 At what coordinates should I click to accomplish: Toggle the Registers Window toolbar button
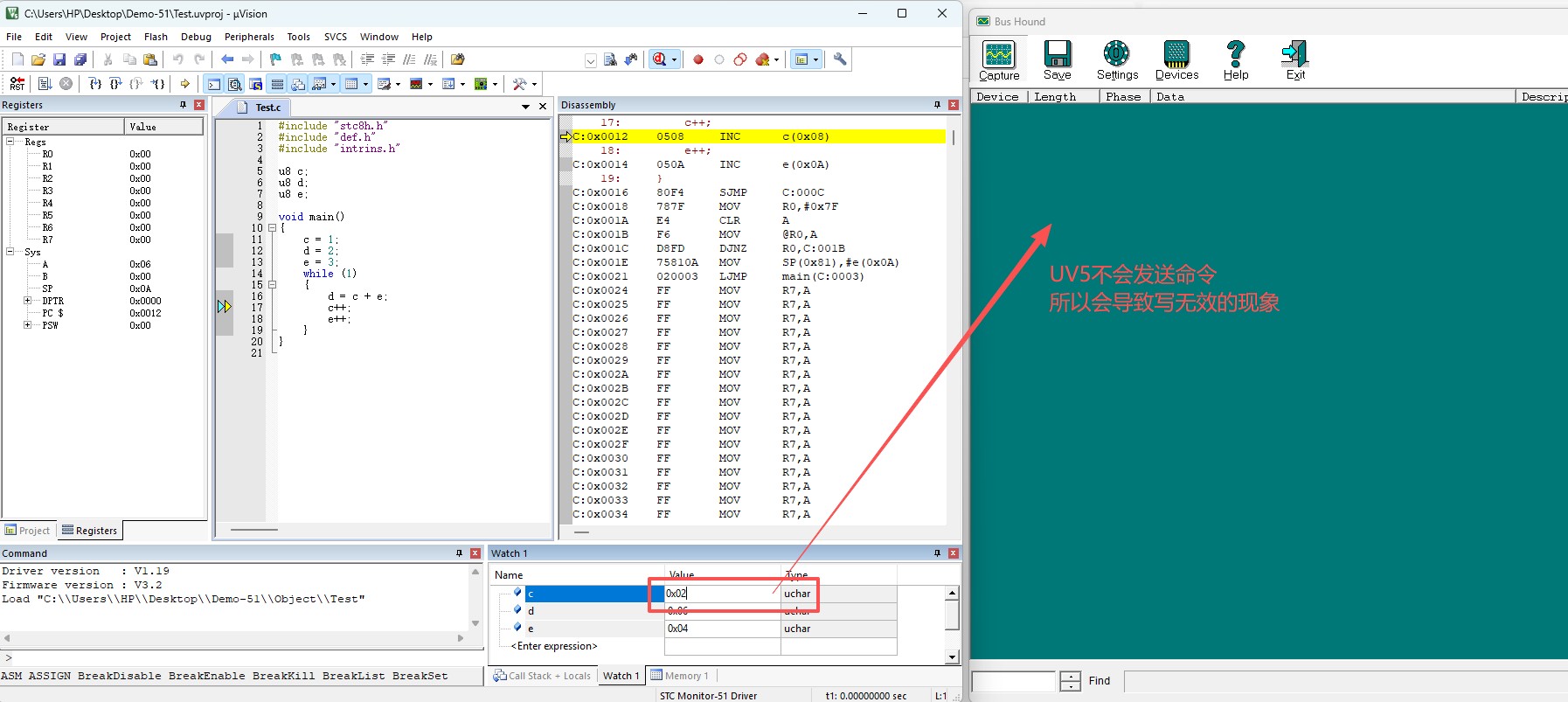click(277, 84)
